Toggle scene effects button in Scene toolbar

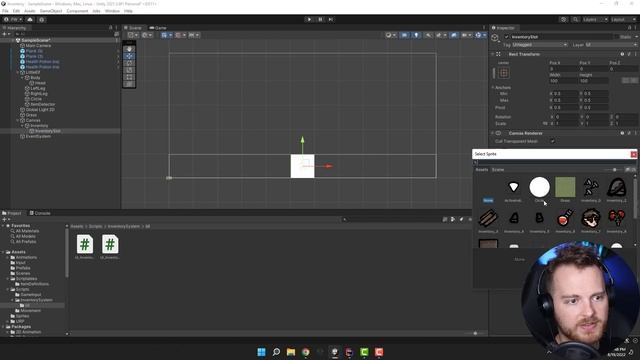coord(440,35)
